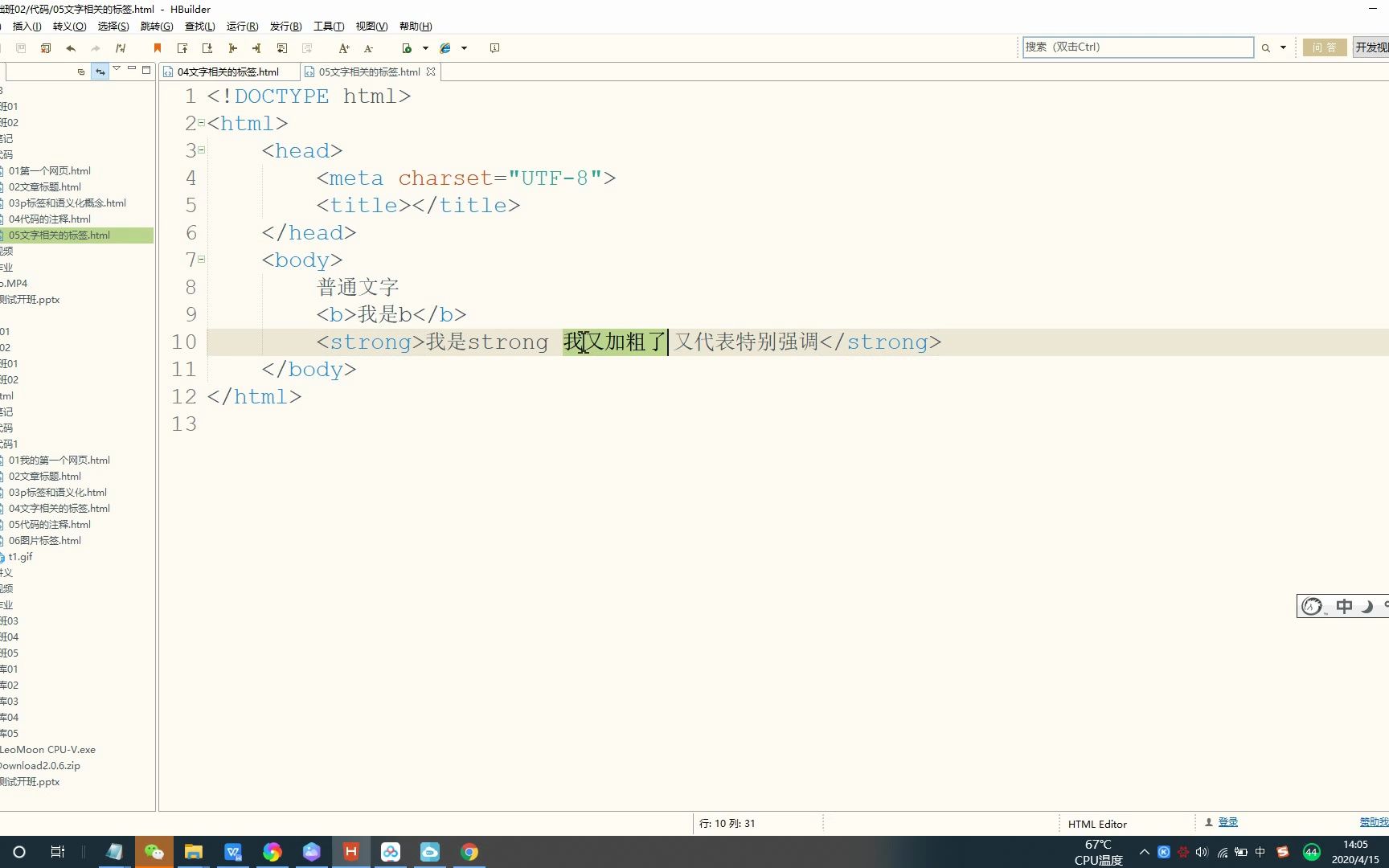Toggle link-with-editor in project panel
The image size is (1389, 868).
click(100, 71)
